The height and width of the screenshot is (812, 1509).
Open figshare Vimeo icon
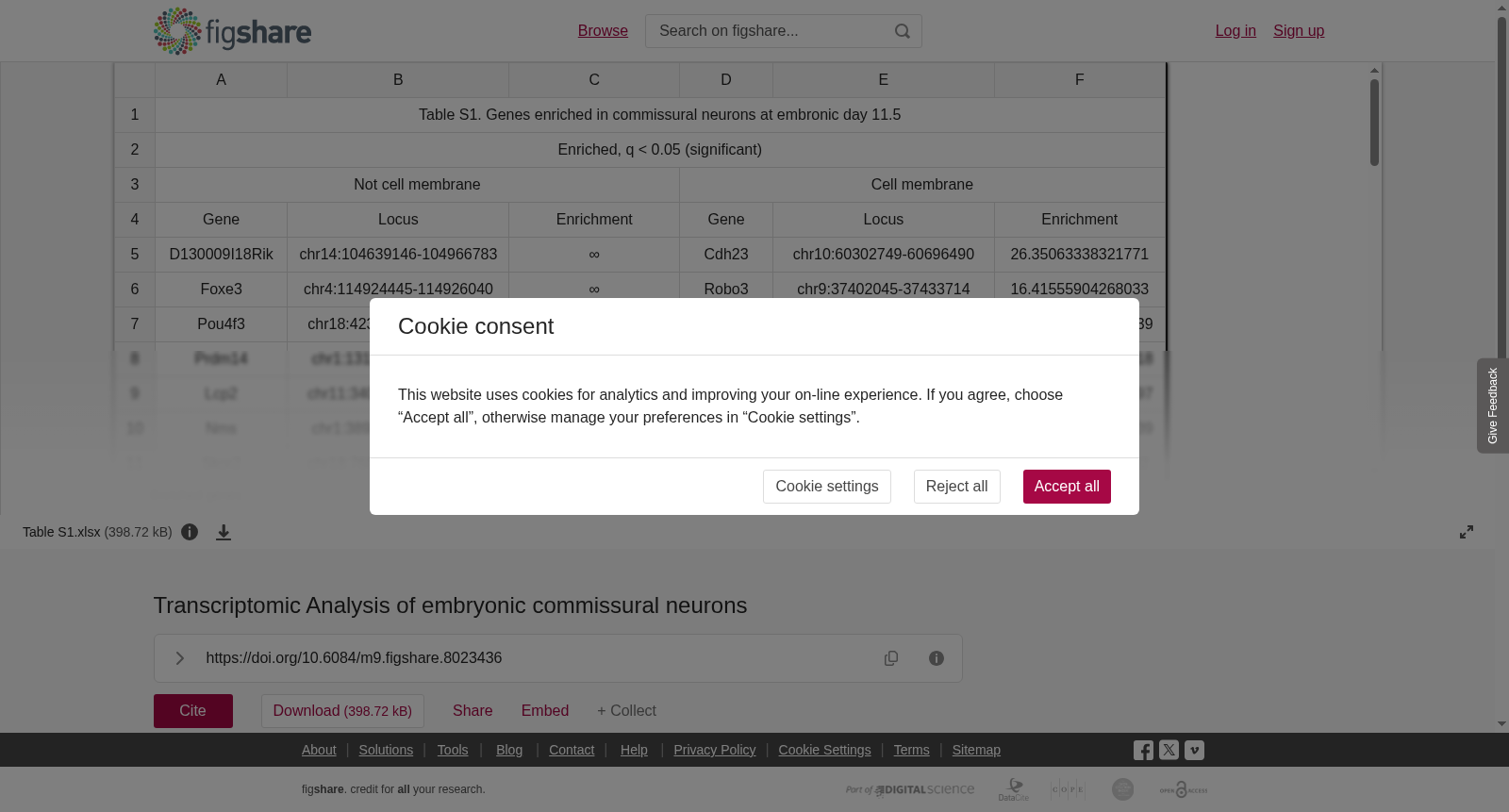coord(1194,751)
